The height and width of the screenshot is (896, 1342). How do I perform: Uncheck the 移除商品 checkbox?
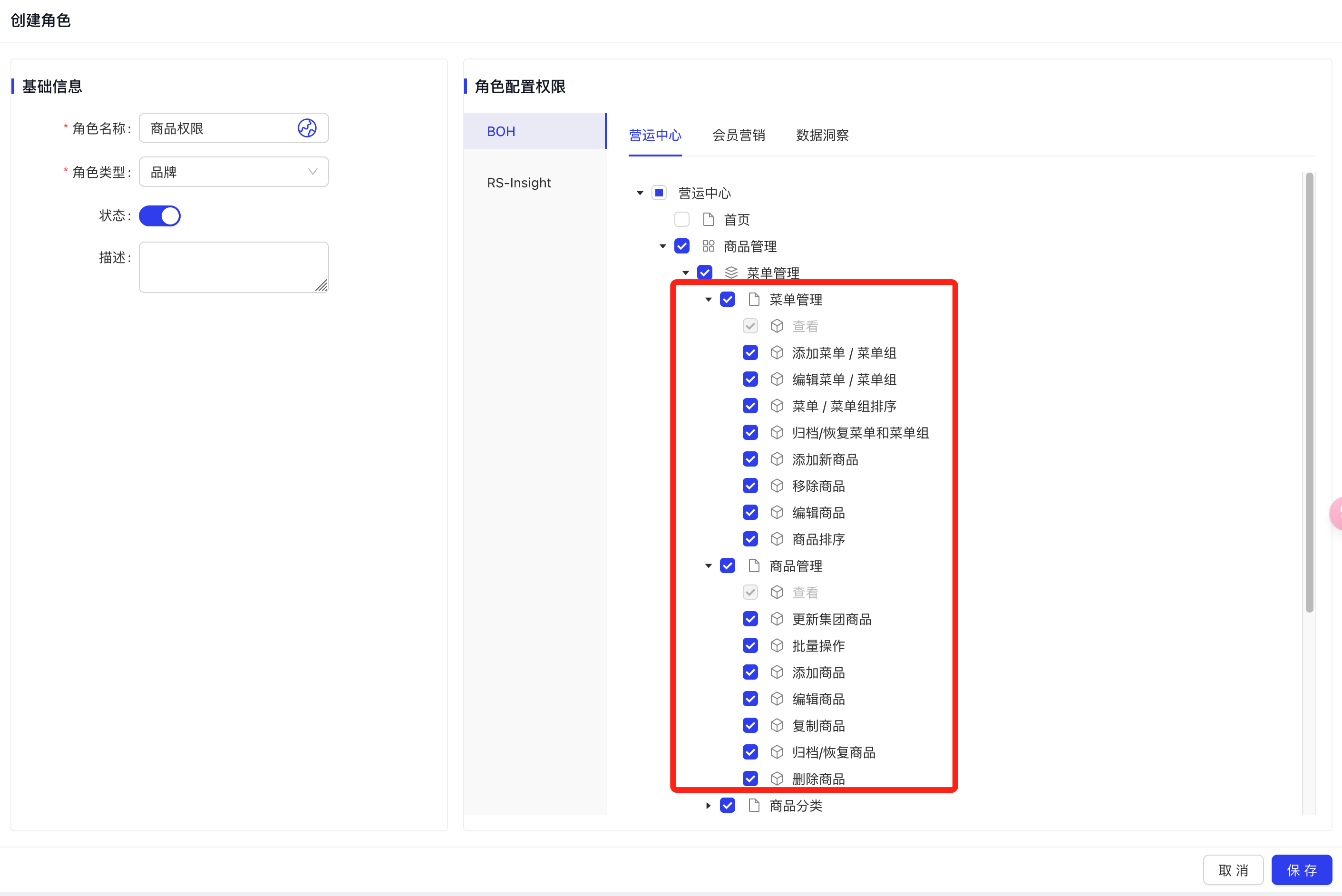pos(750,486)
